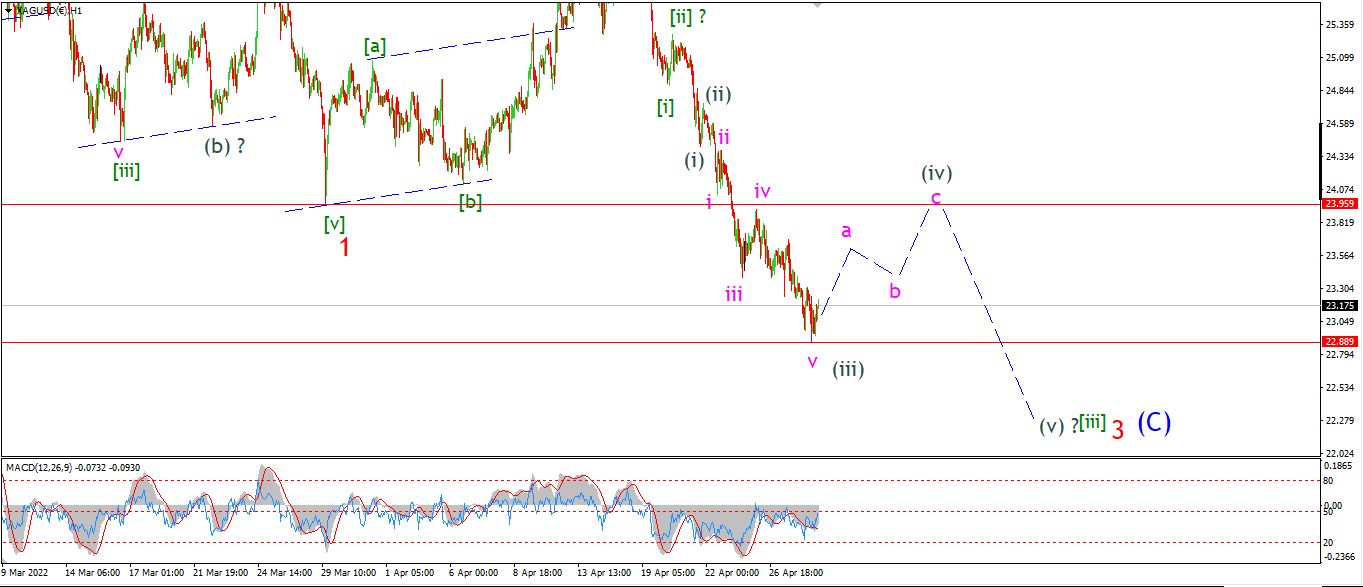Select the red wave 3 label
1363x587 pixels.
click(1118, 430)
